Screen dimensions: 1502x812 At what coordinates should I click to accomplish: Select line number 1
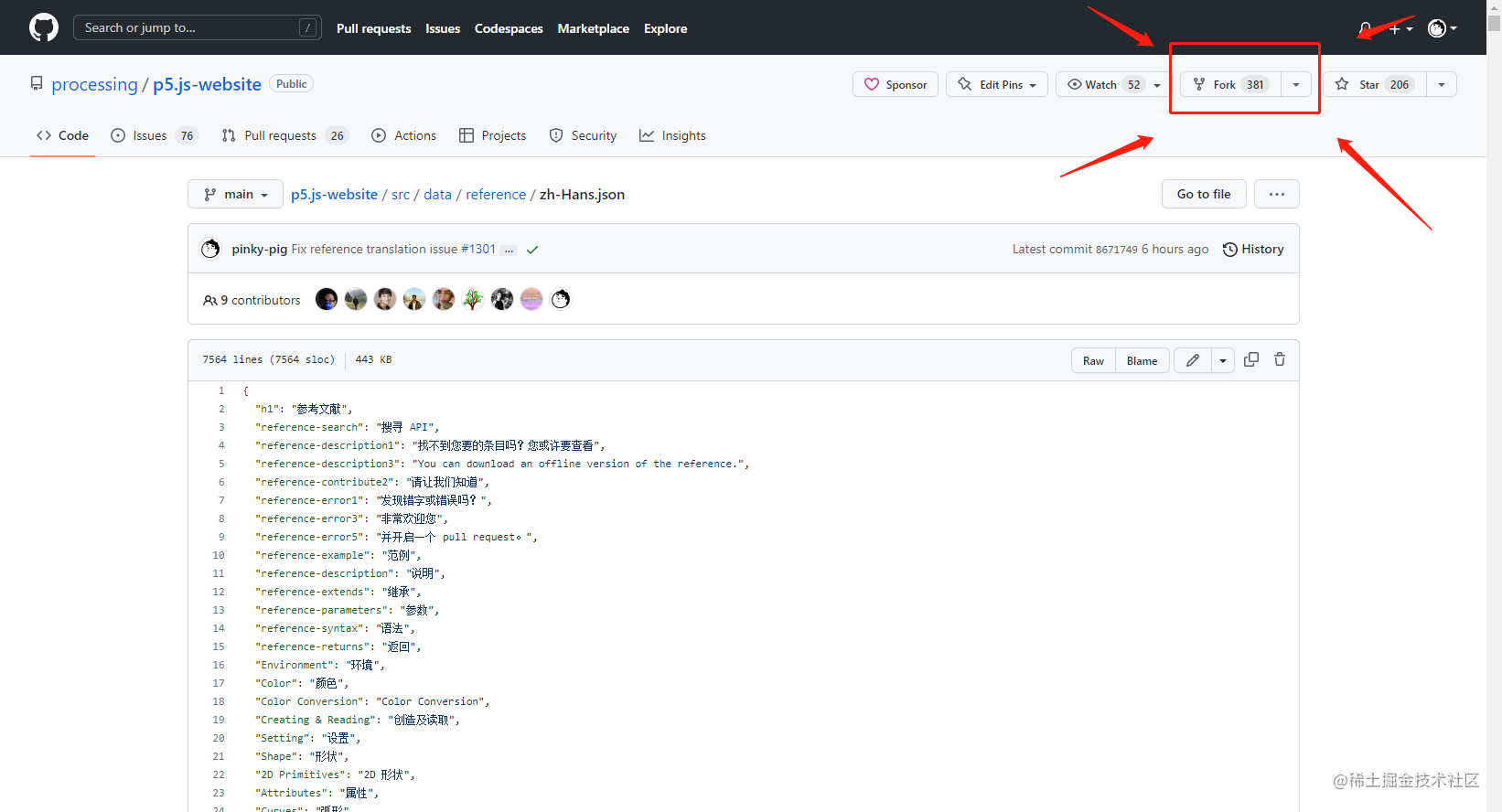pos(220,390)
